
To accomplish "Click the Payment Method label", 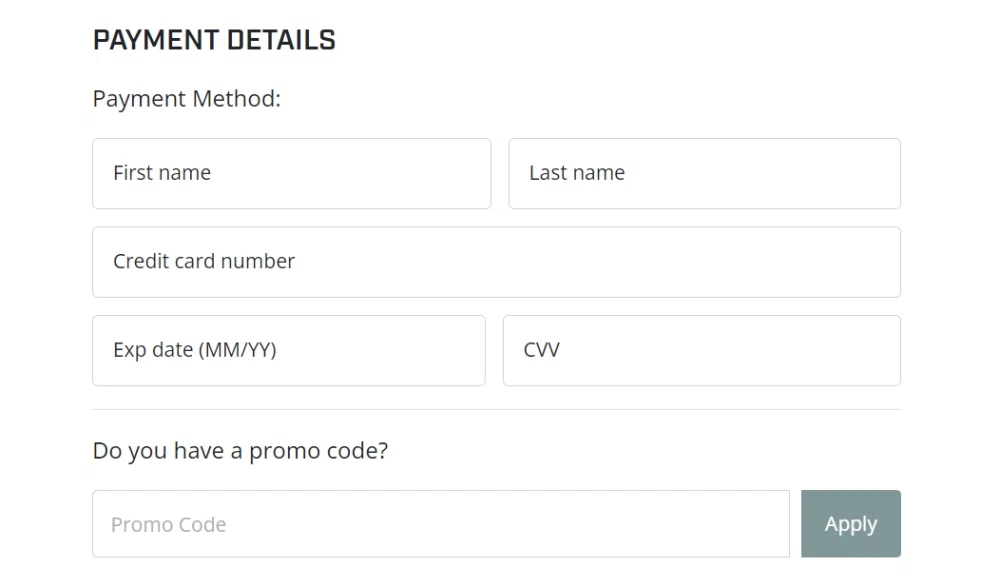I will (x=187, y=99).
